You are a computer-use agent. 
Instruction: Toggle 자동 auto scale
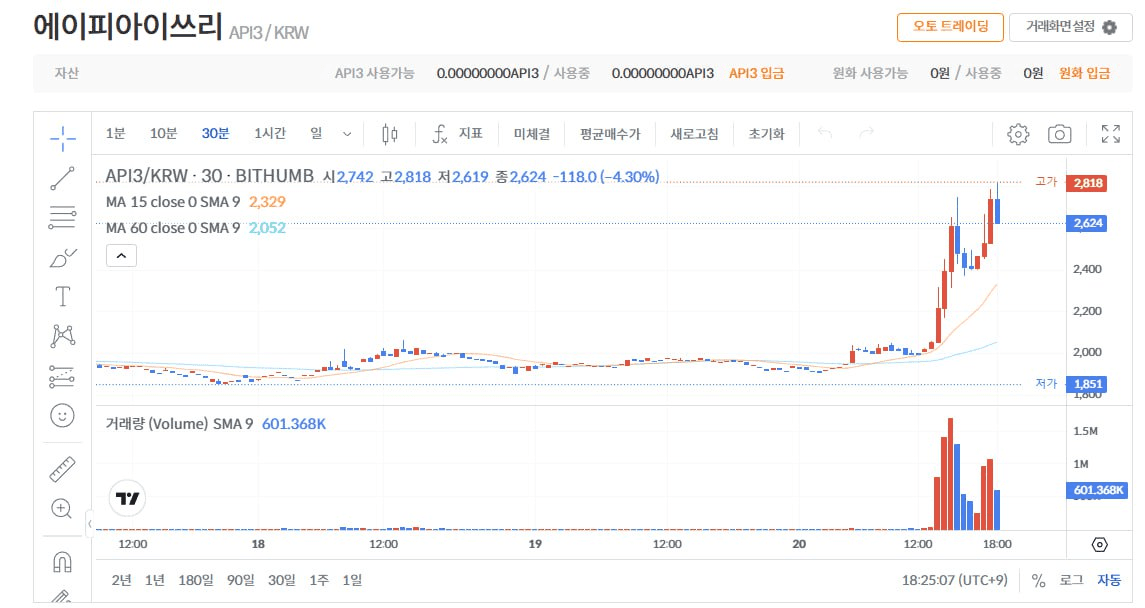(1109, 580)
